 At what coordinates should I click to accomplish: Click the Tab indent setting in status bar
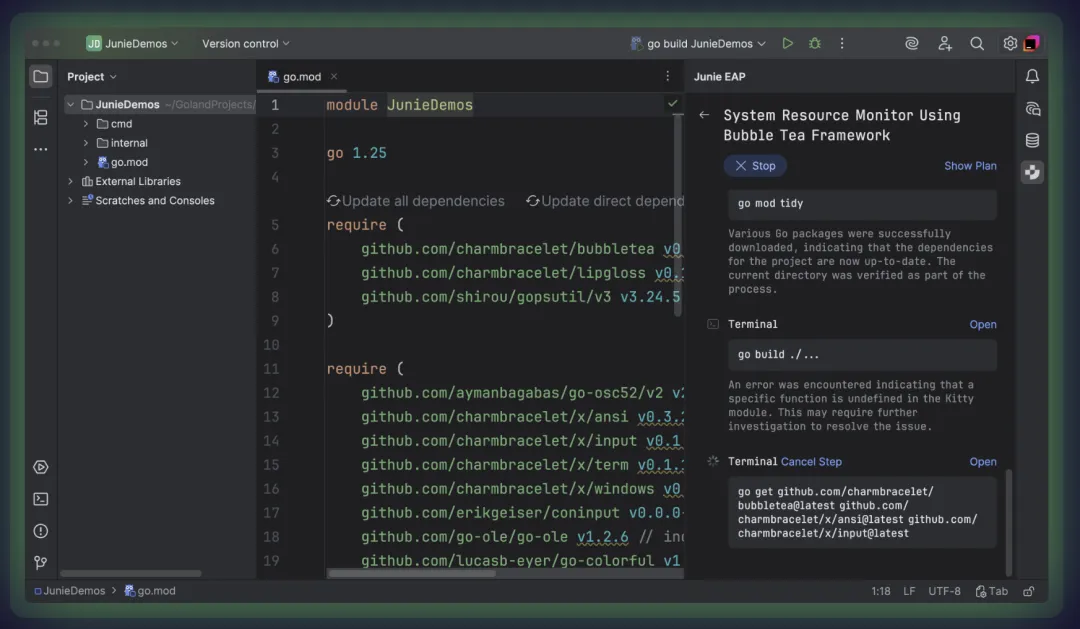[x=991, y=591]
